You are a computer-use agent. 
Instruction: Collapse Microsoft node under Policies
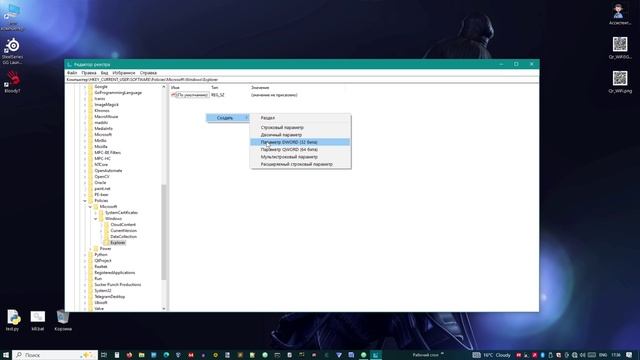pyautogui.click(x=90, y=207)
